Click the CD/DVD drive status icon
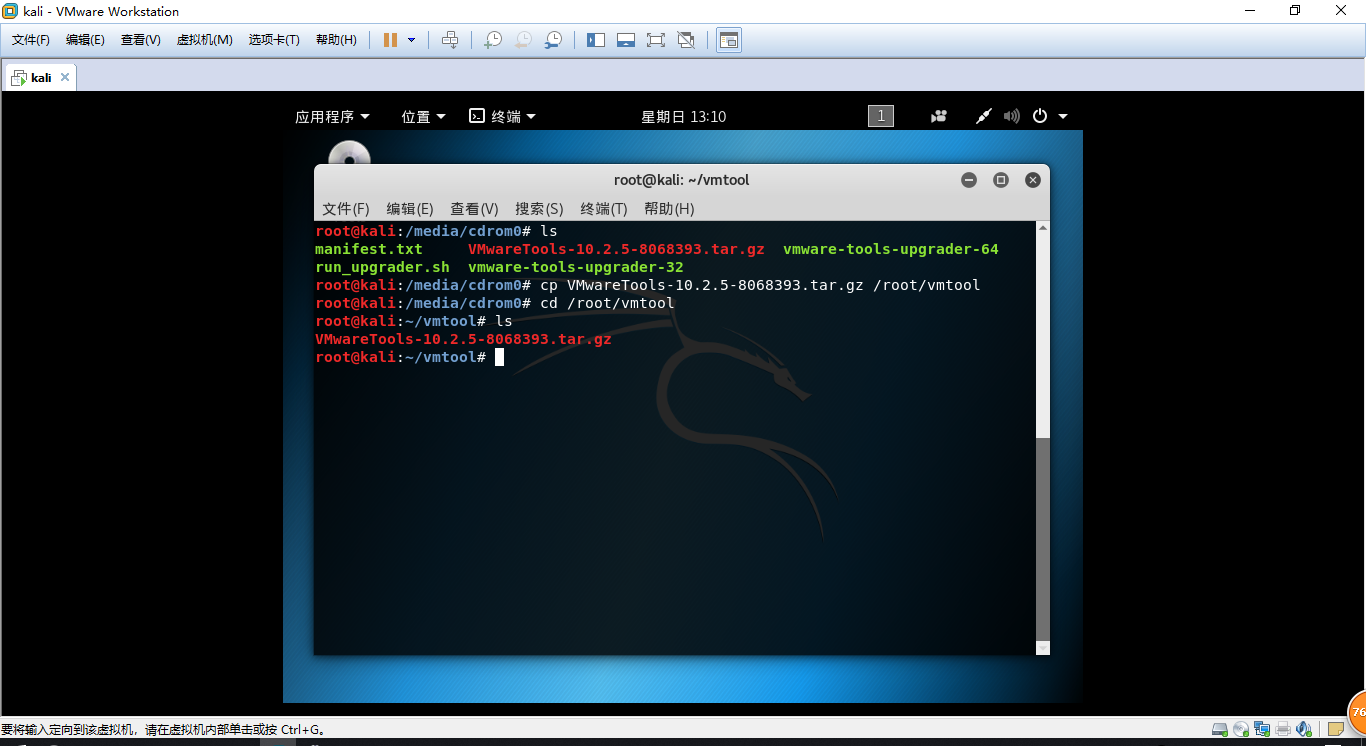1366x746 pixels. tap(1241, 729)
